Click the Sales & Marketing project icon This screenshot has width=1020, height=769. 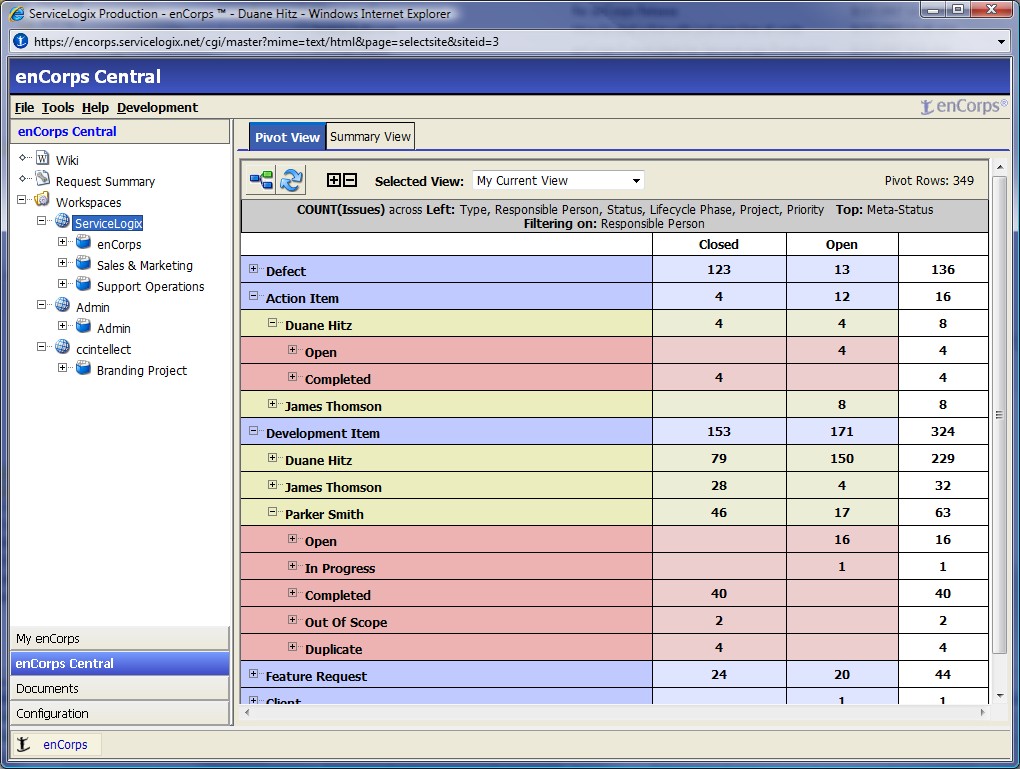83,263
